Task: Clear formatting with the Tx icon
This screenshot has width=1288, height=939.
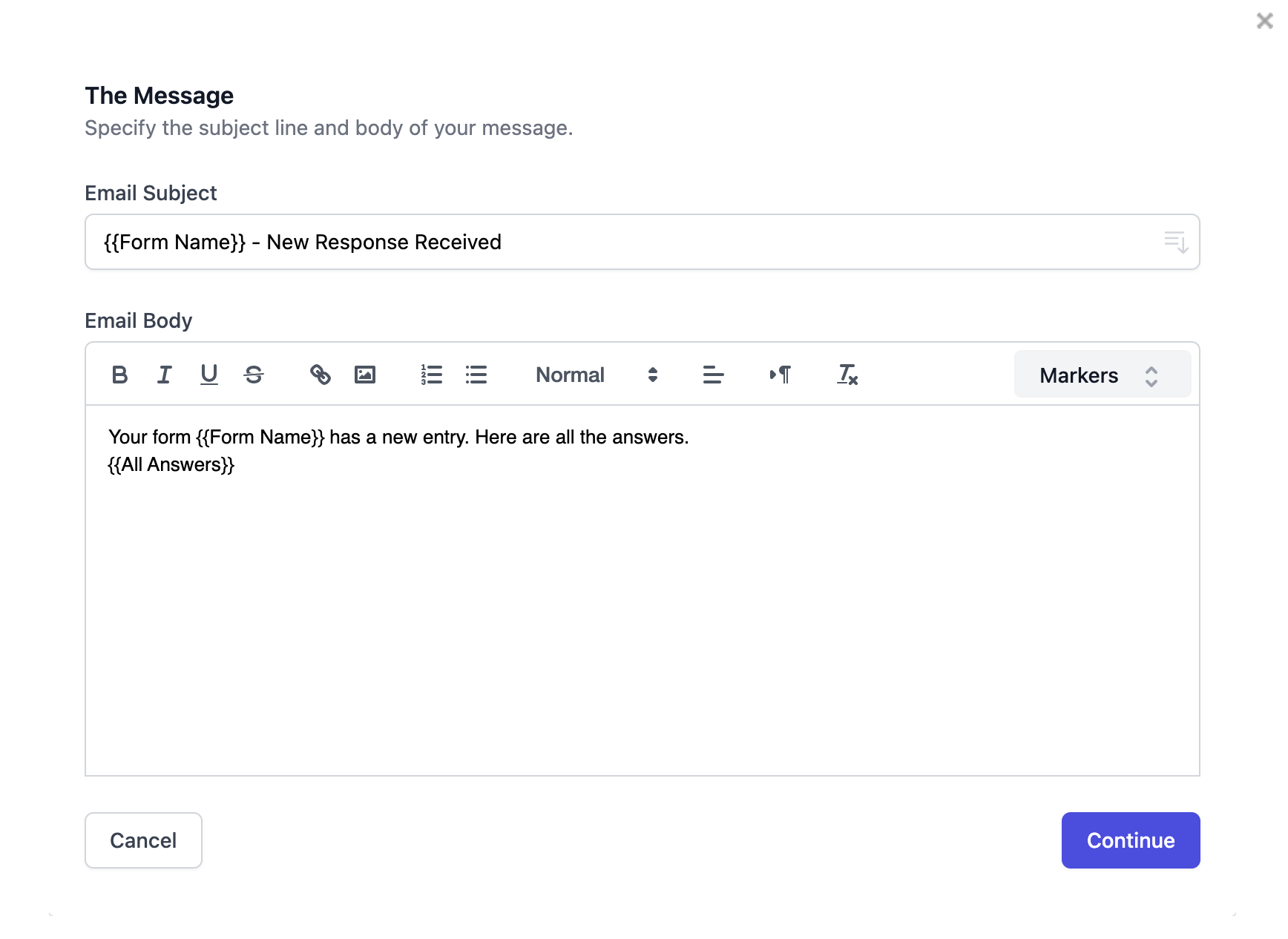Action: click(847, 375)
